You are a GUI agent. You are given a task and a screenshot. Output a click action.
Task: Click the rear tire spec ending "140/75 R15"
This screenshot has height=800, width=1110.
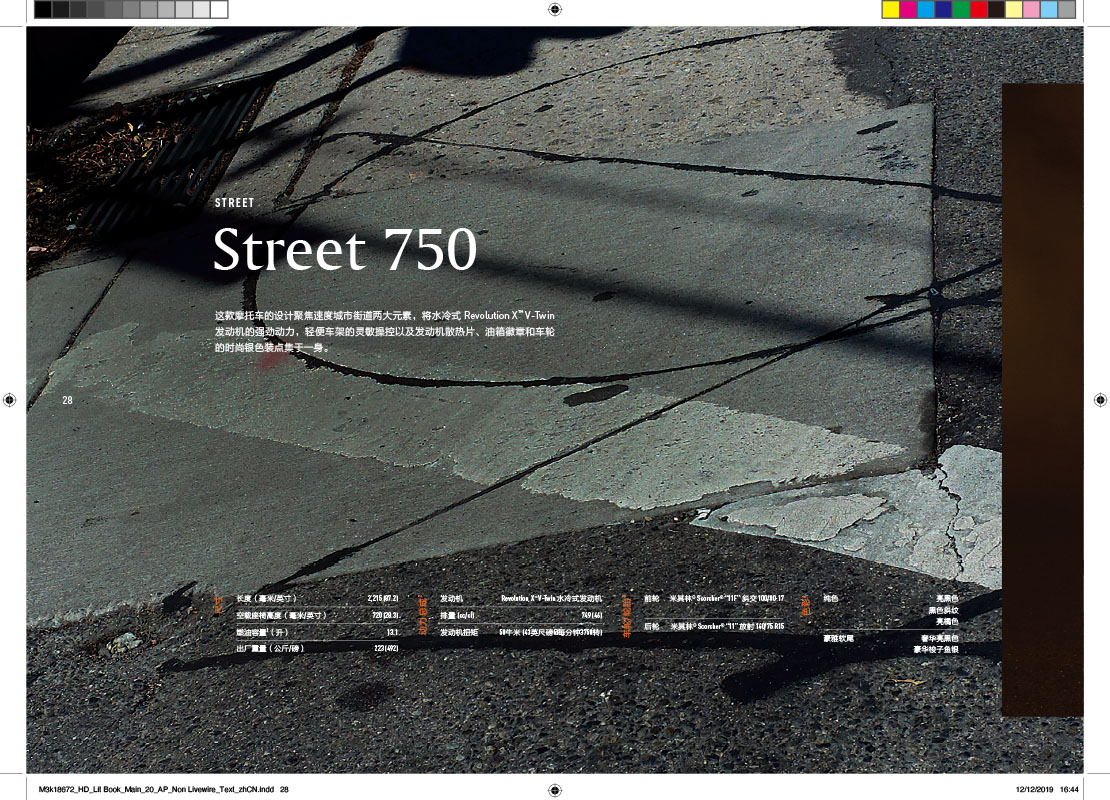pos(727,627)
